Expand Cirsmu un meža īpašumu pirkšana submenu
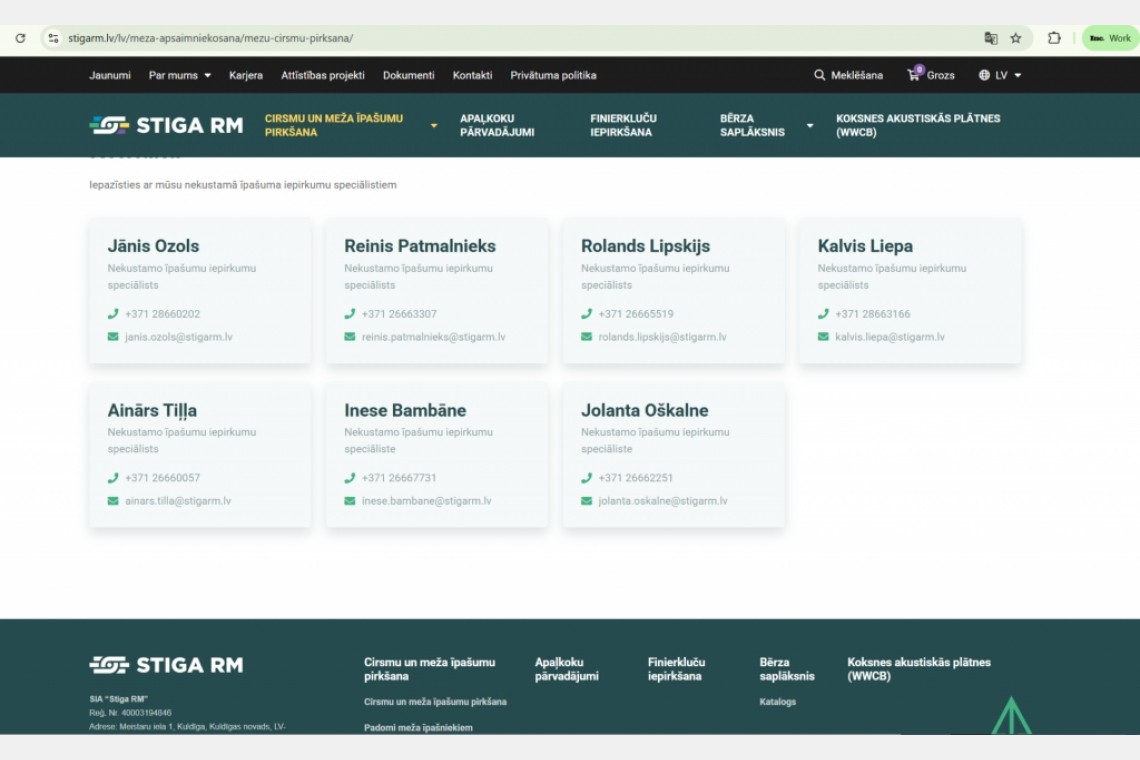Image resolution: width=1140 pixels, height=760 pixels. click(434, 126)
